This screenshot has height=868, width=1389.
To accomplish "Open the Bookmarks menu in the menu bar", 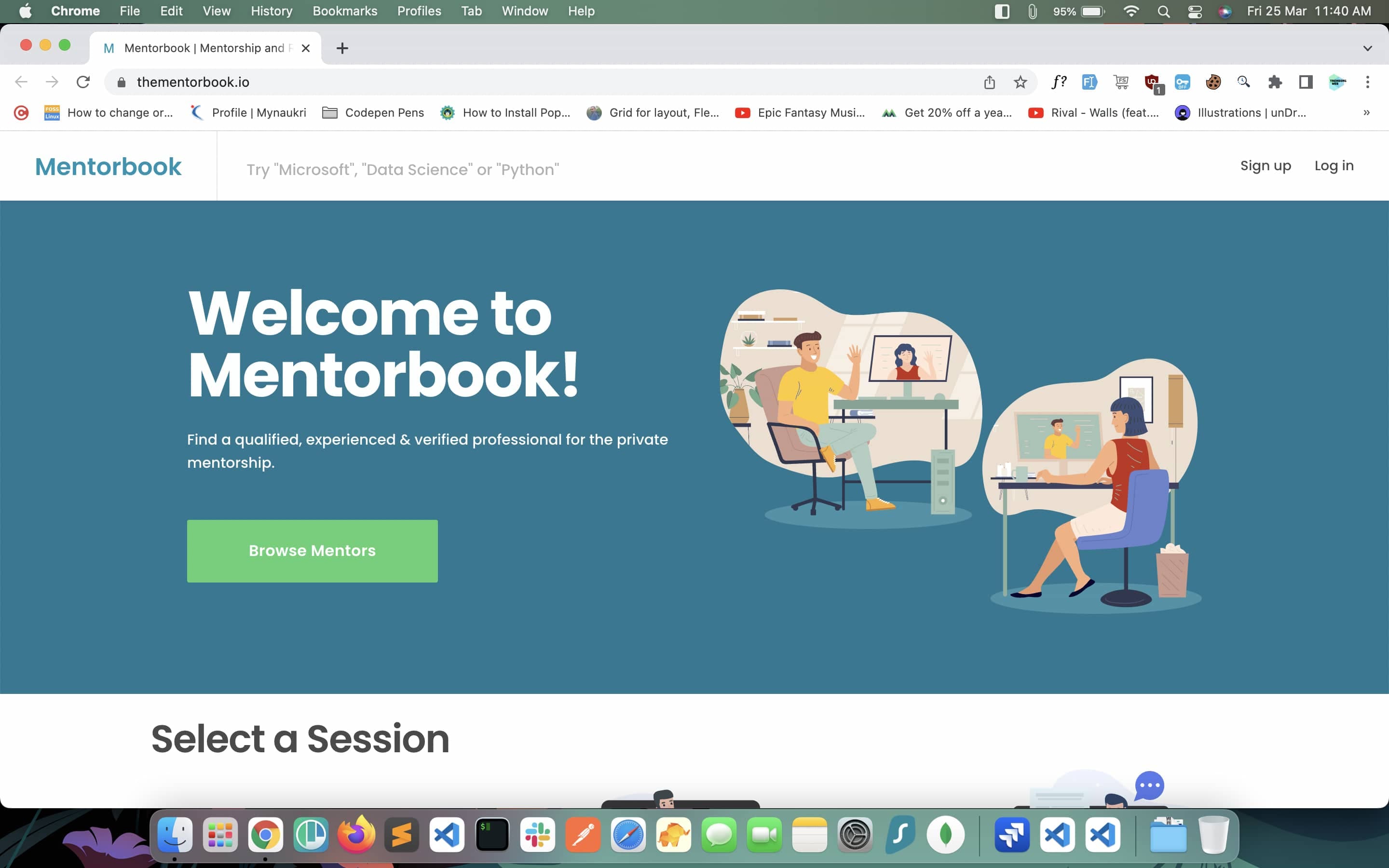I will 344,11.
